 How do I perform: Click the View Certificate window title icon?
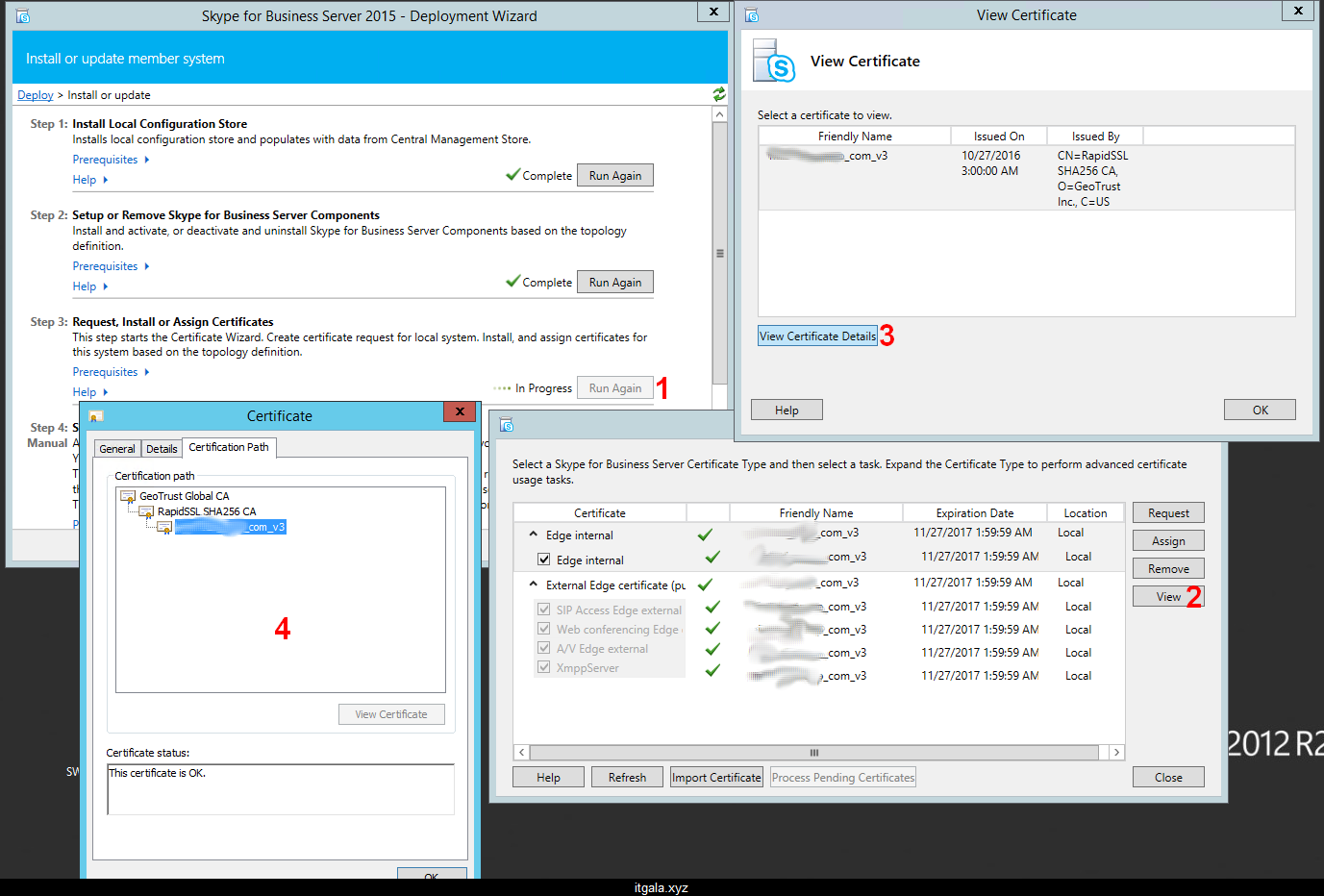tap(752, 14)
